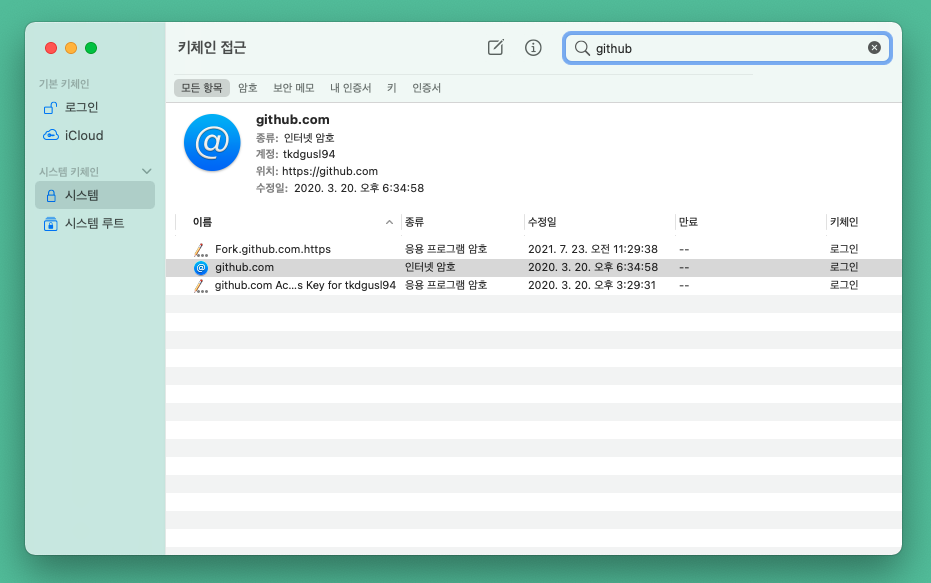The height and width of the screenshot is (583, 931).
Task: Click the 인터넷 암호 type cell in the list
Action: point(430,267)
